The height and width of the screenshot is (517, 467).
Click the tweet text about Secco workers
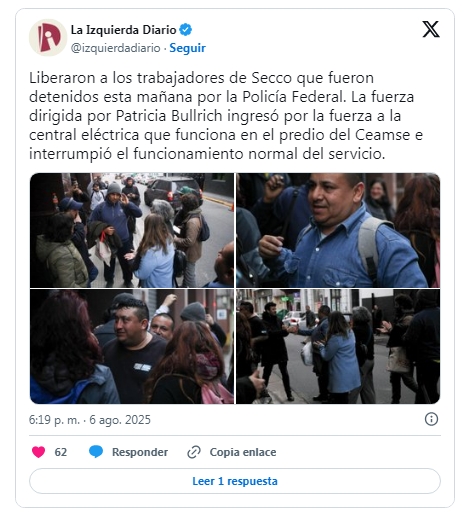coord(226,116)
